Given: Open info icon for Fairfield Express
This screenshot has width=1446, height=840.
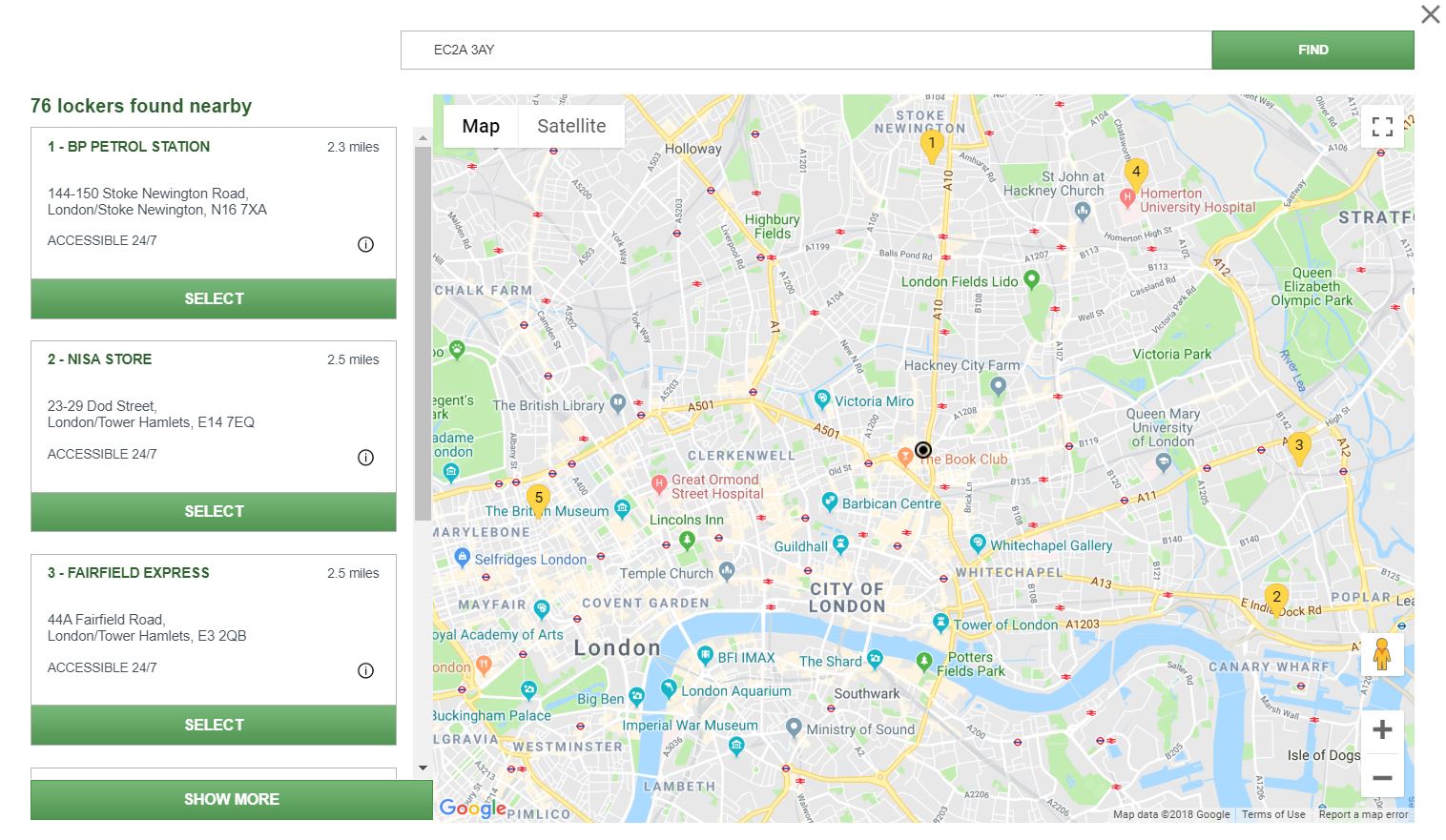Looking at the screenshot, I should pos(365,670).
